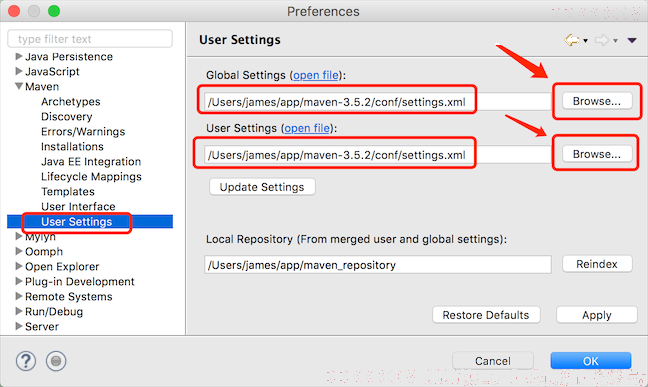Select the User Settings tree item
Image resolution: width=648 pixels, height=387 pixels.
pyautogui.click(x=90, y=222)
